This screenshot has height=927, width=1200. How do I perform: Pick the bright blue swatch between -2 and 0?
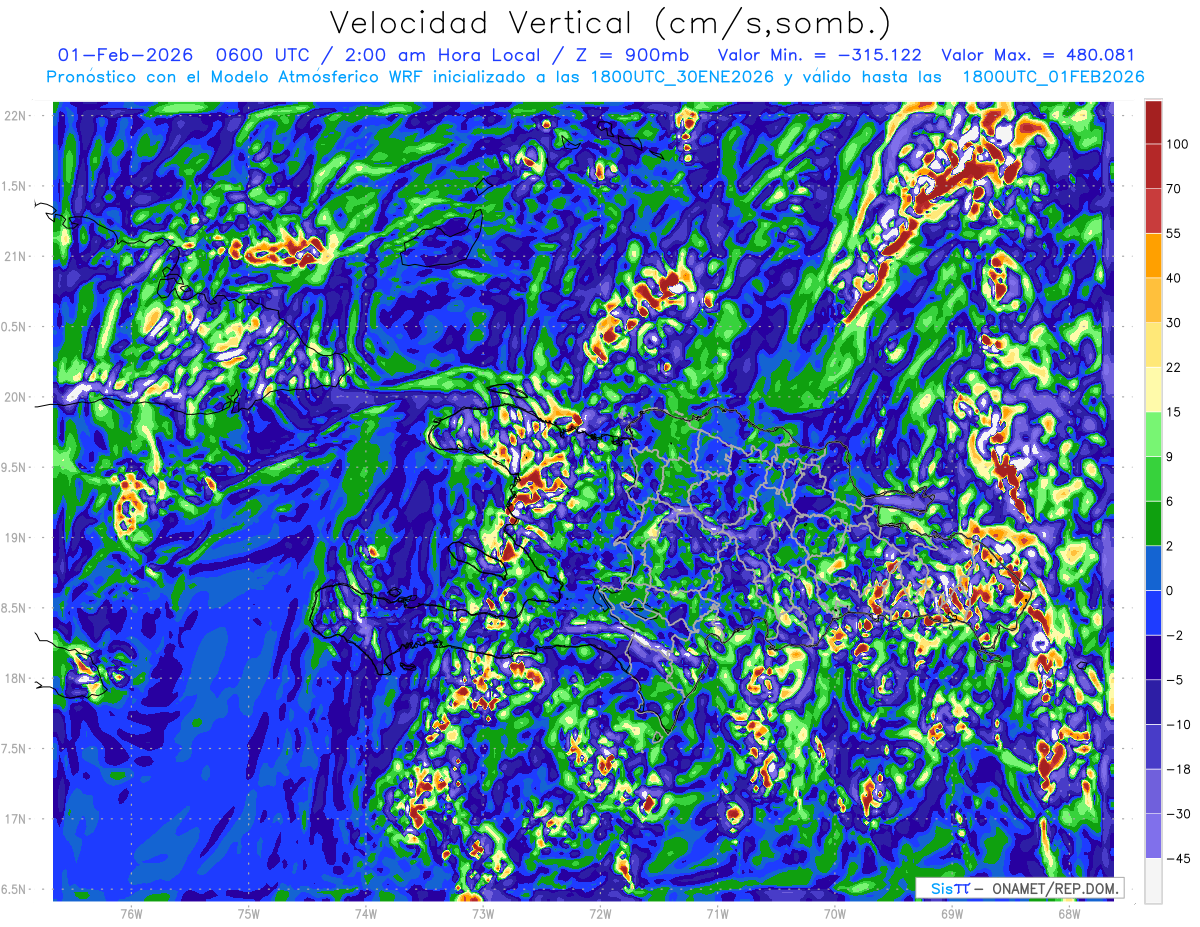point(1153,612)
